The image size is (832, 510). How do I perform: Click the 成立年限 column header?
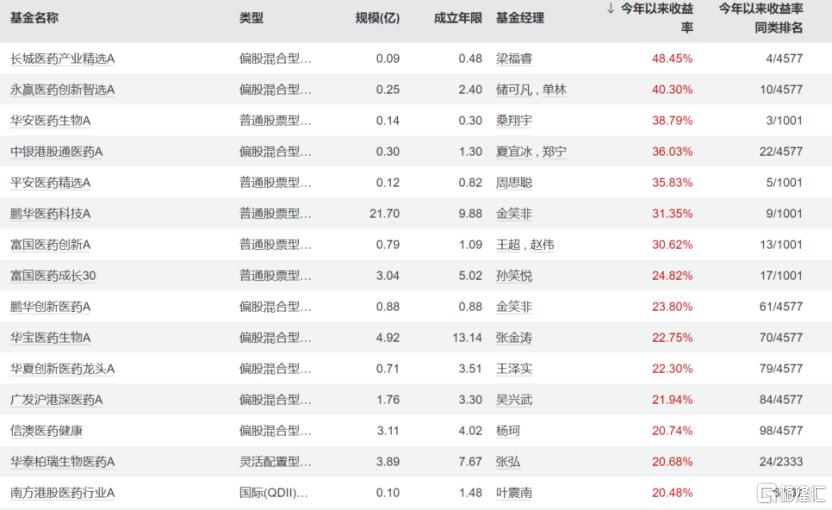458,18
